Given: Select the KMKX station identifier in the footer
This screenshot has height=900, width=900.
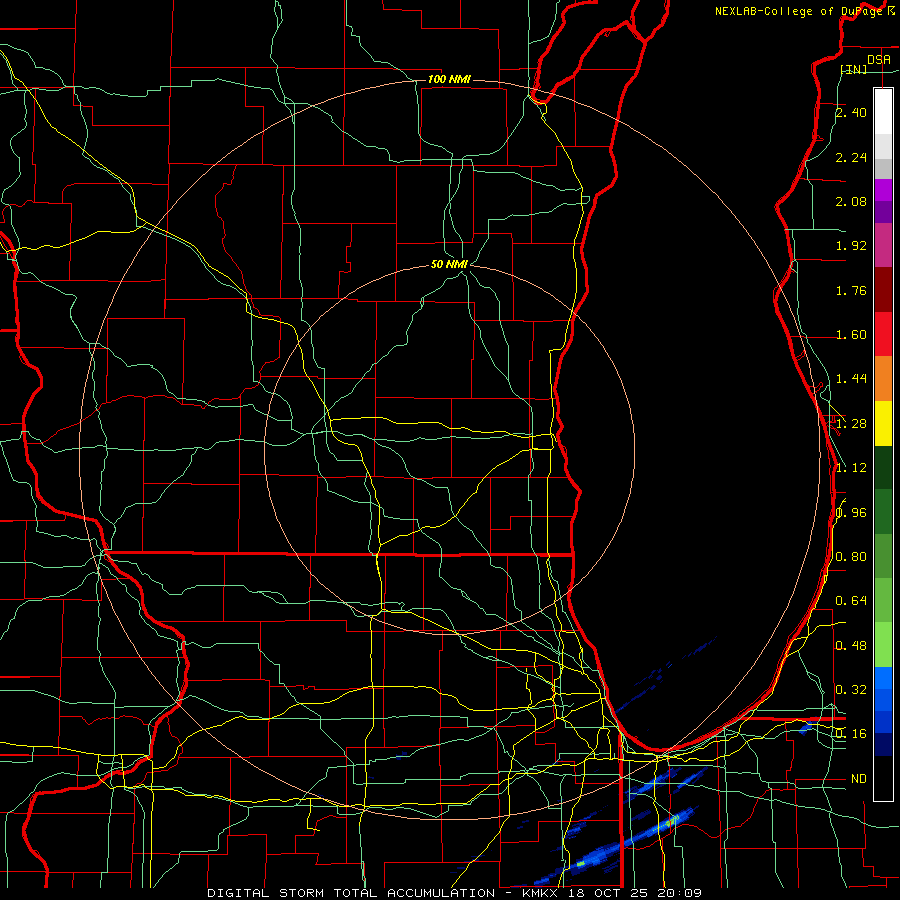Looking at the screenshot, I should click(x=542, y=893).
